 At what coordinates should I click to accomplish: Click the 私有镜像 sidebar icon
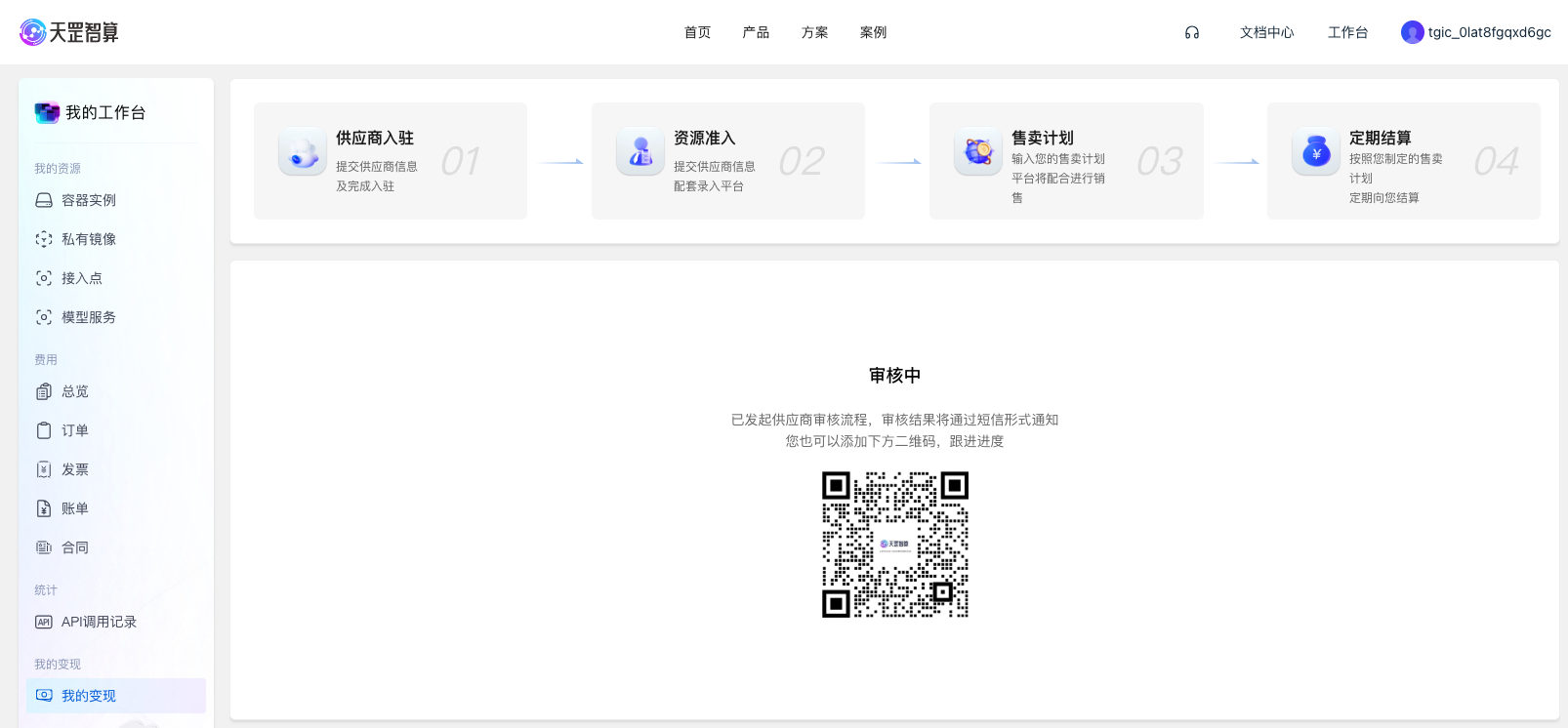(44, 239)
